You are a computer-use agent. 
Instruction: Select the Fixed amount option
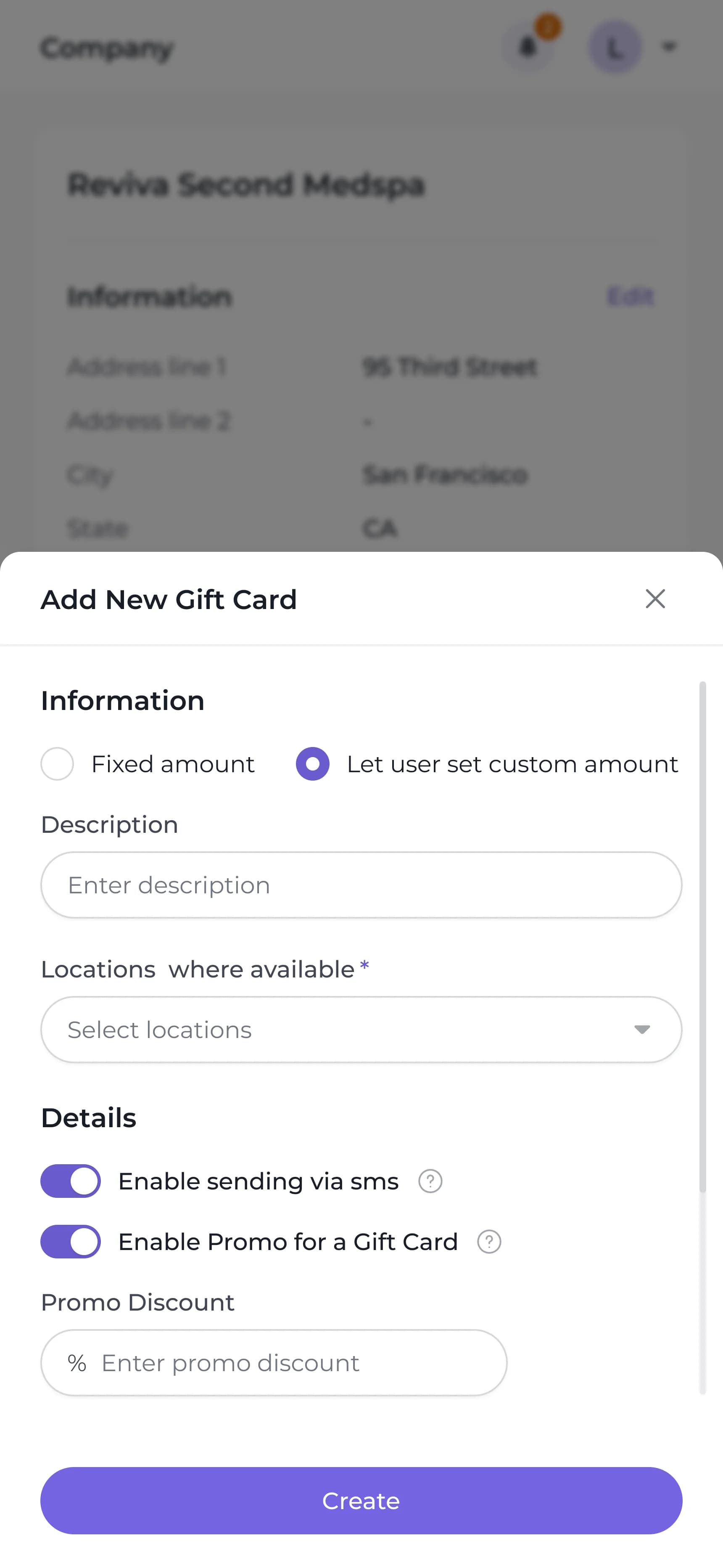point(57,765)
